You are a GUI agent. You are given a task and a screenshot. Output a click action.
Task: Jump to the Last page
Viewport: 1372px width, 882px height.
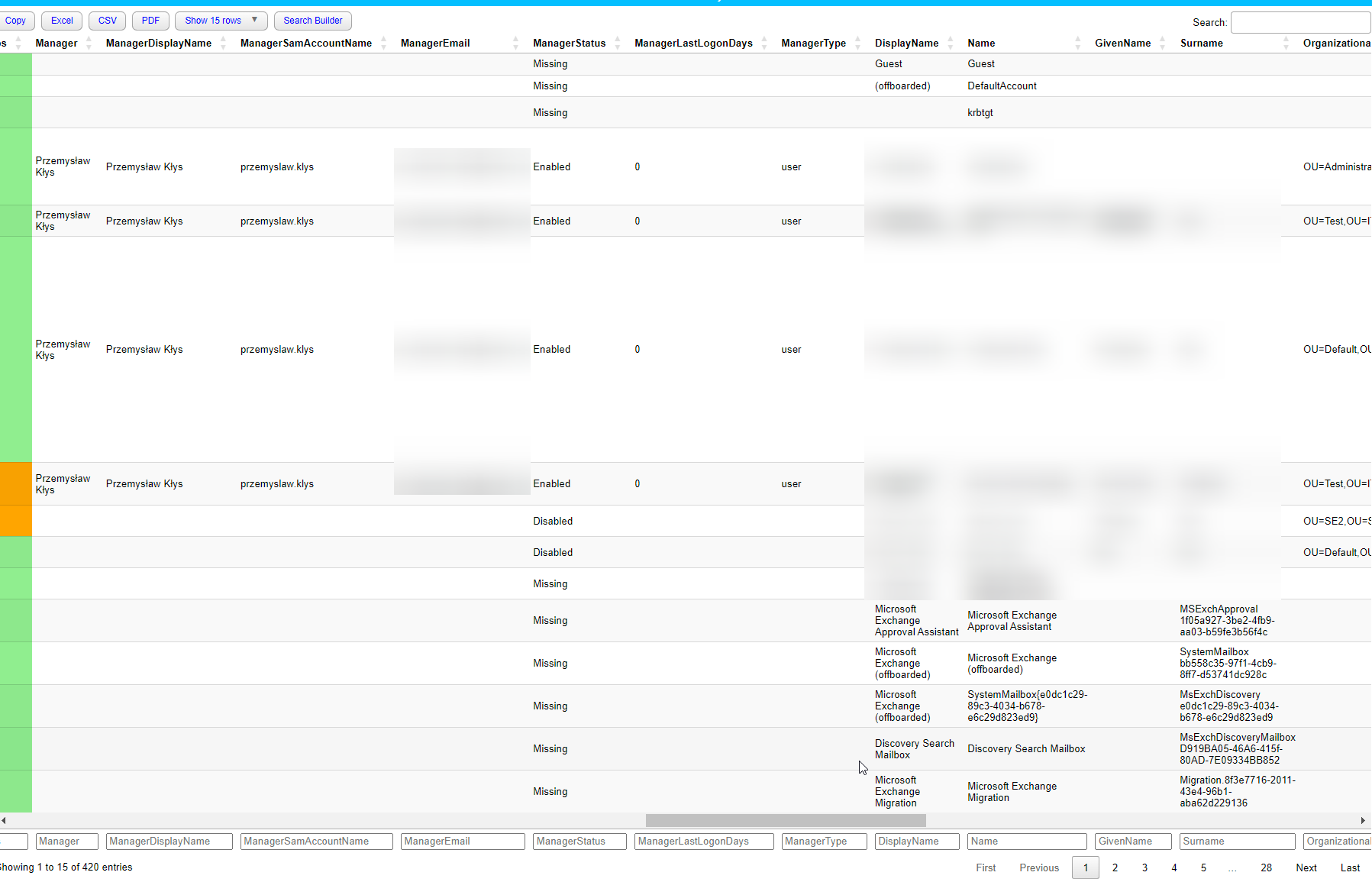coord(1350,867)
